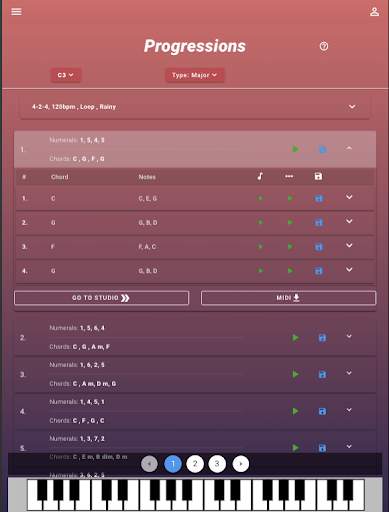Click the leftmost black piano key
Viewport: 389px width, 512px height.
tap(42, 490)
